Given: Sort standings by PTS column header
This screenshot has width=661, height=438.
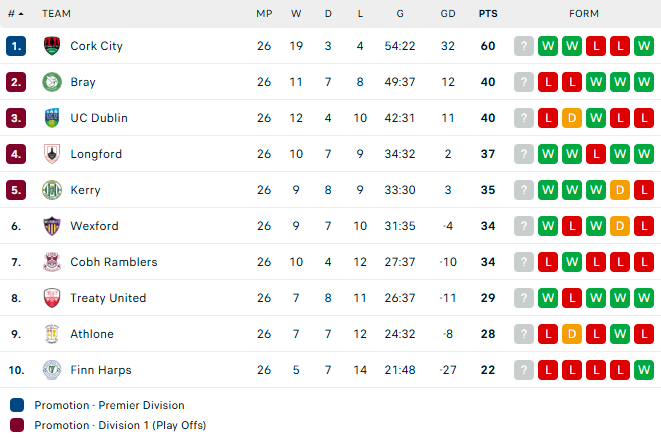Looking at the screenshot, I should pyautogui.click(x=488, y=14).
